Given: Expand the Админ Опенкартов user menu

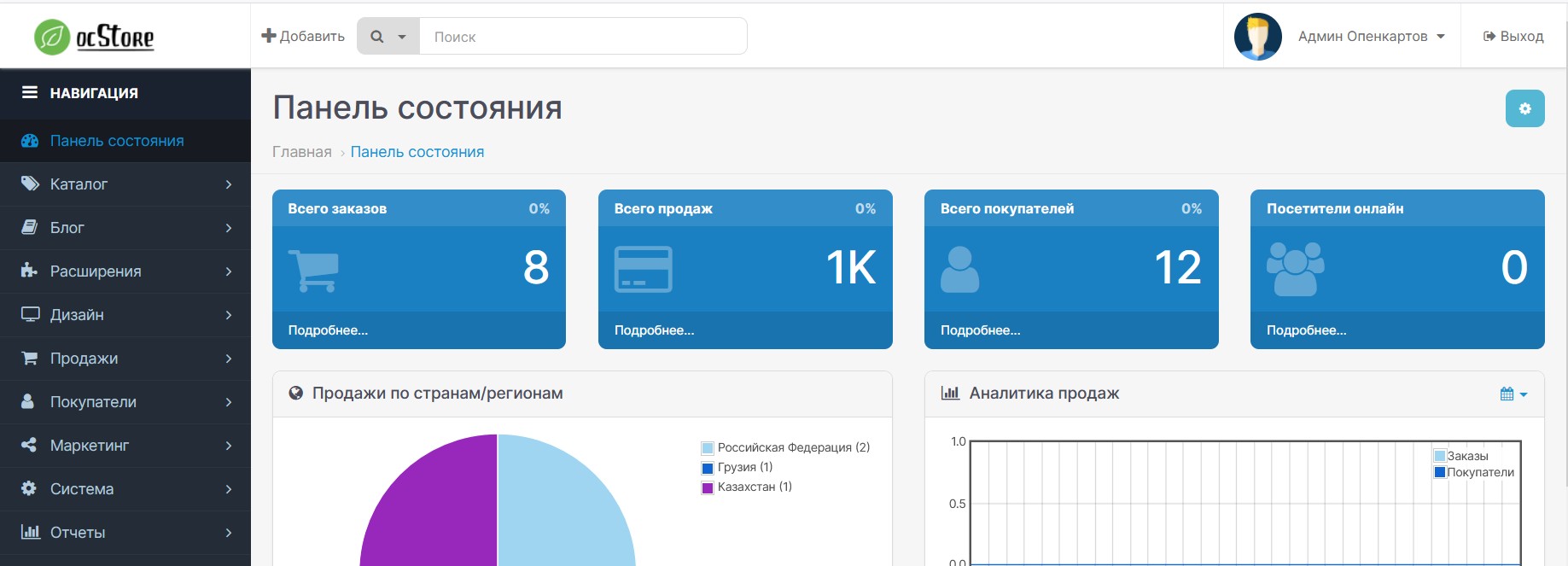Looking at the screenshot, I should [x=1371, y=37].
